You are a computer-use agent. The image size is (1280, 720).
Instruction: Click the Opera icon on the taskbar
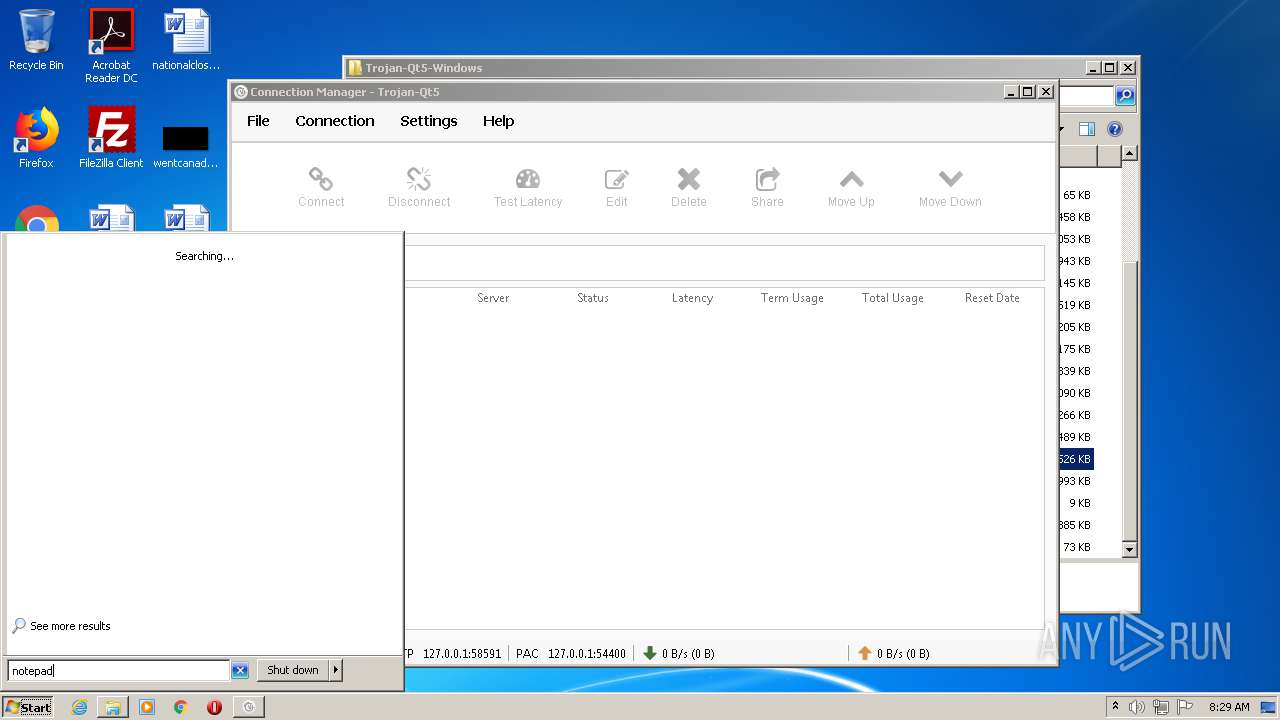(x=214, y=707)
